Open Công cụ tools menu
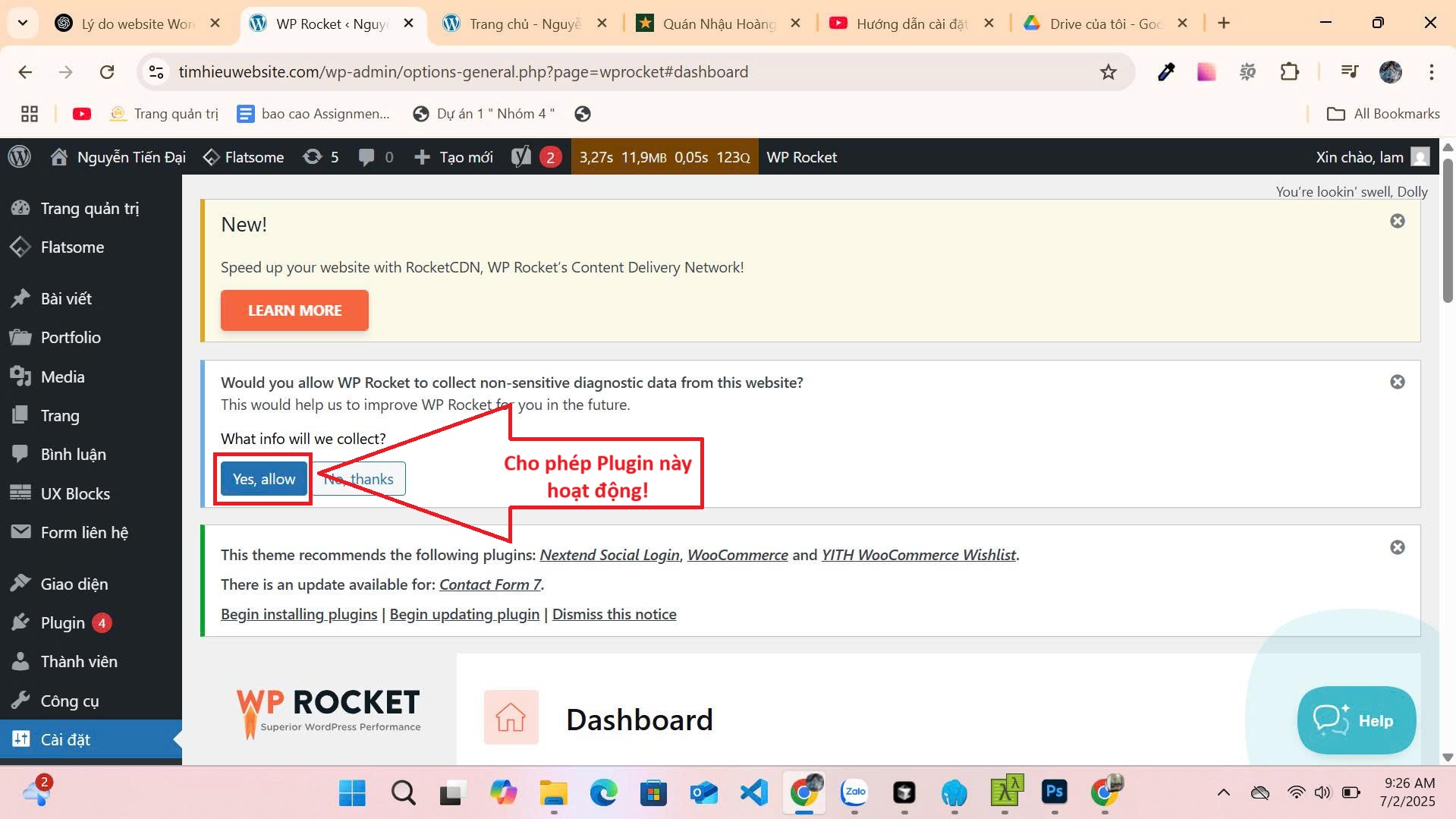The height and width of the screenshot is (819, 1456). pos(90,701)
